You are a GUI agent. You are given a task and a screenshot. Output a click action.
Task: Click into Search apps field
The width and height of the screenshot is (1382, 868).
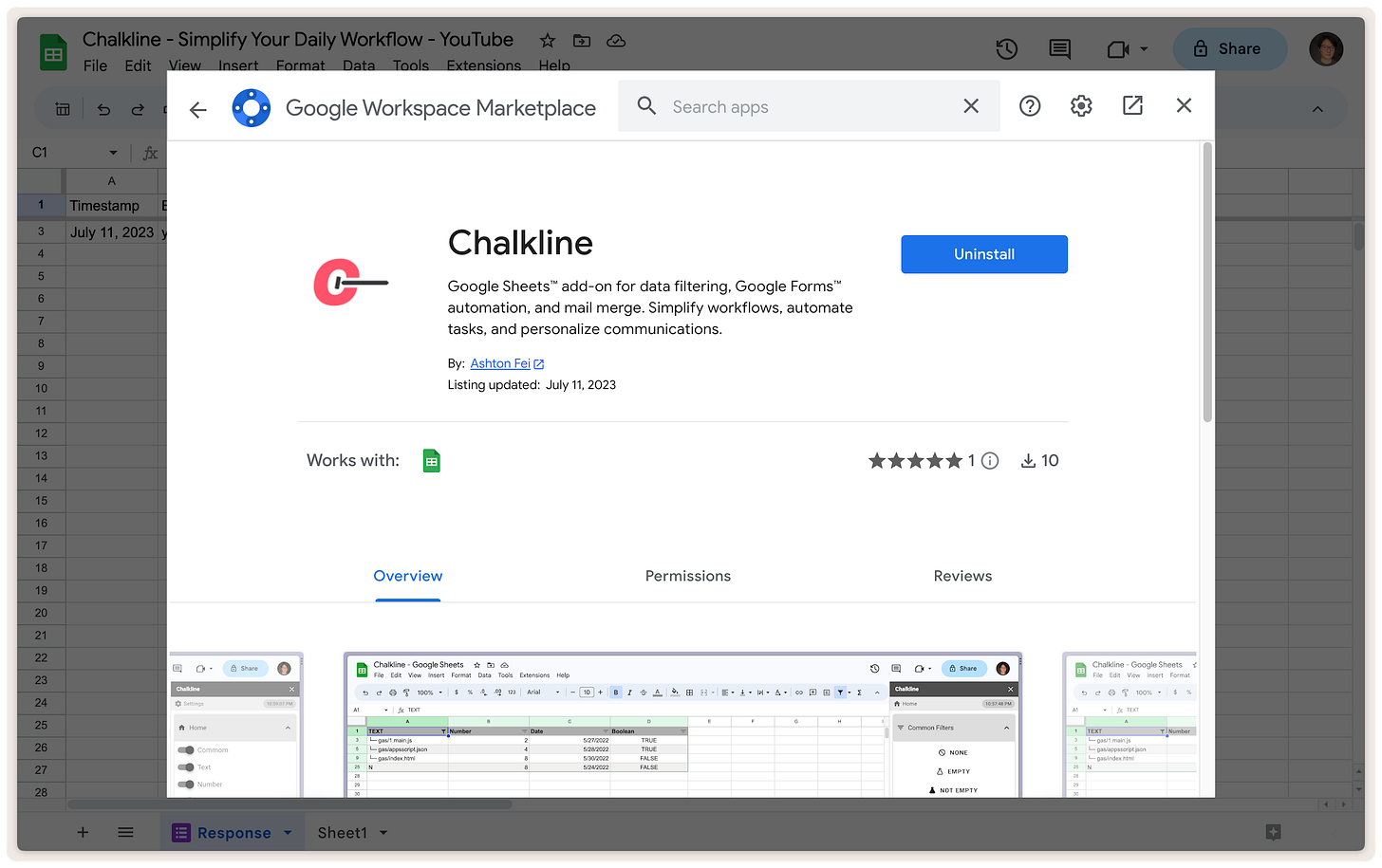click(x=808, y=106)
